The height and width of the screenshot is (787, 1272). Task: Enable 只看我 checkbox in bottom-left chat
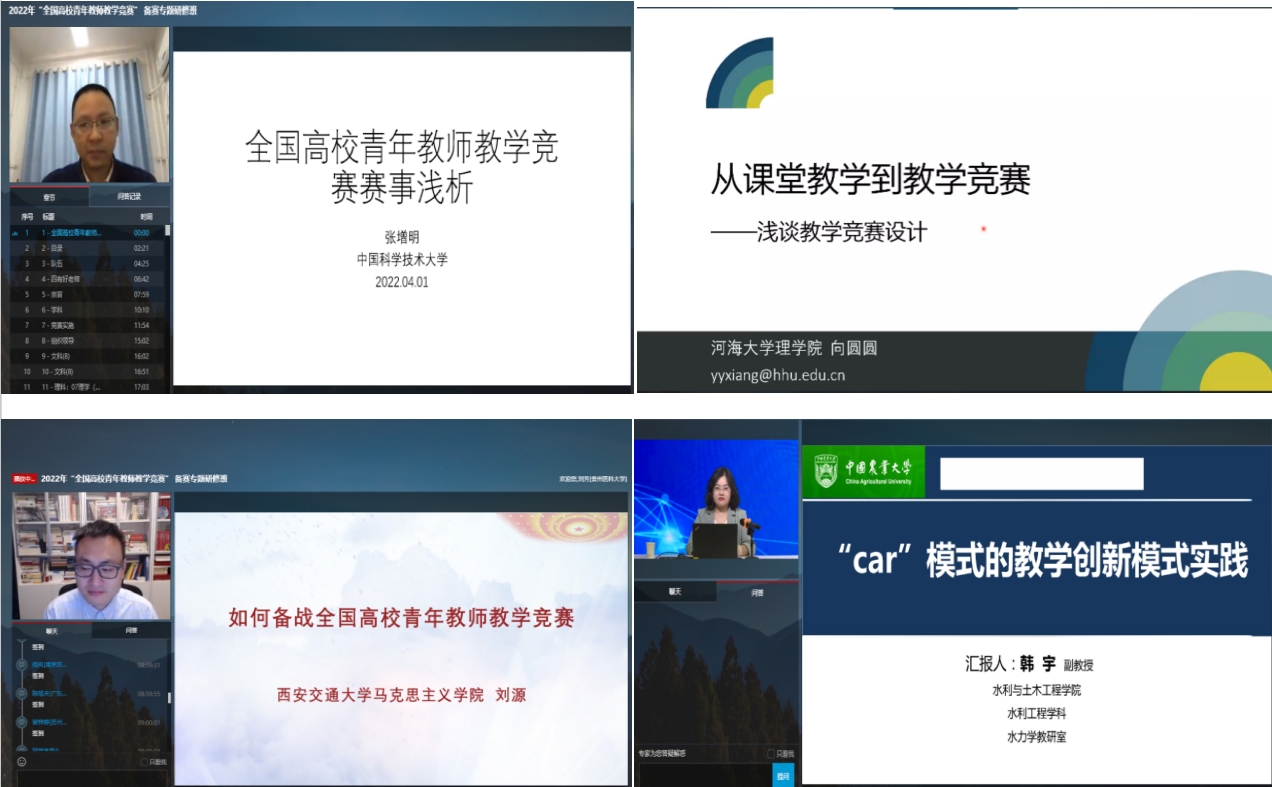[x=145, y=762]
